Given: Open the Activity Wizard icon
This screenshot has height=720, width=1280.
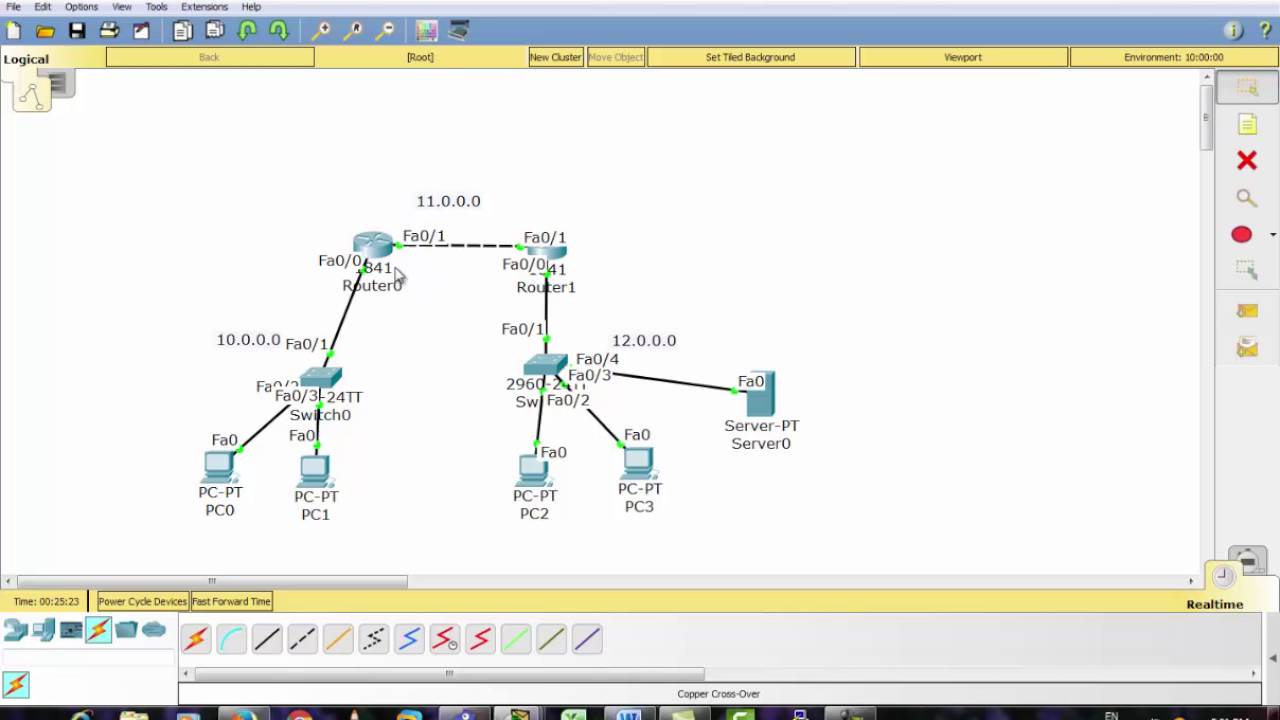Looking at the screenshot, I should (141, 31).
